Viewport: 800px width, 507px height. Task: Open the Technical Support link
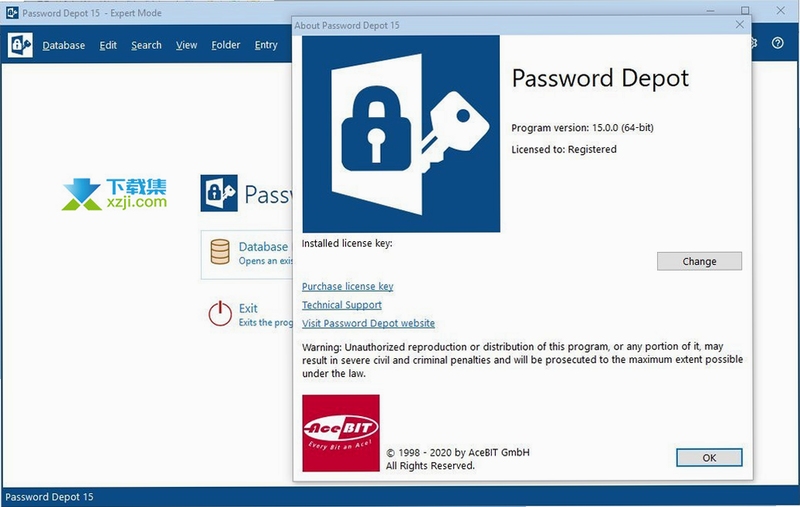(342, 305)
